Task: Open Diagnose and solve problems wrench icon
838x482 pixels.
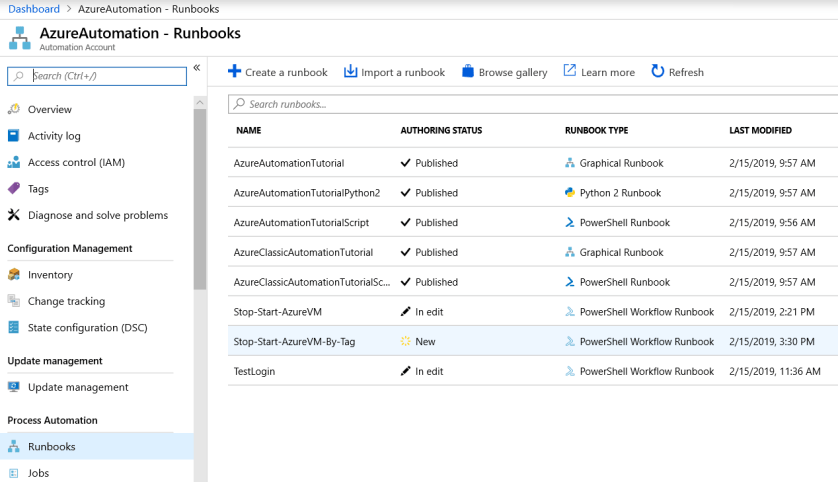Action: (14, 215)
